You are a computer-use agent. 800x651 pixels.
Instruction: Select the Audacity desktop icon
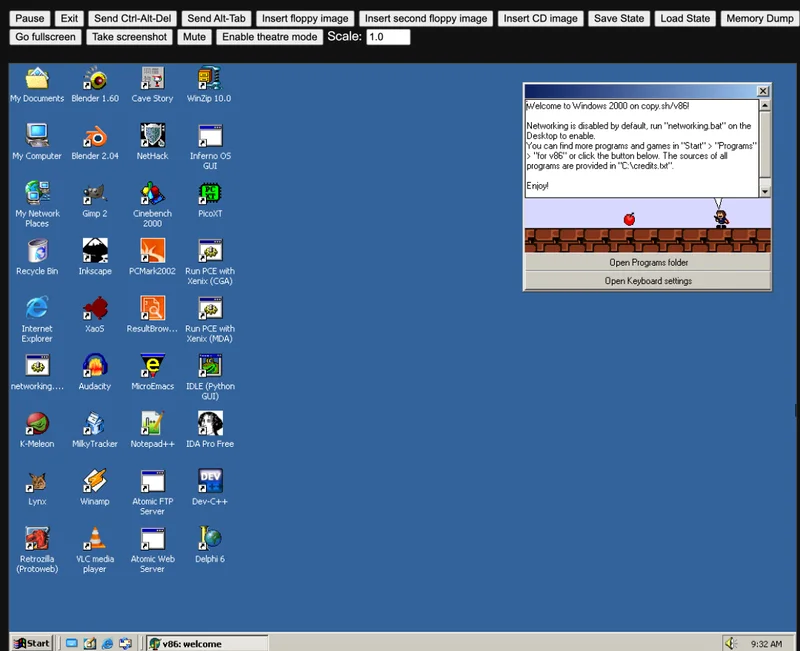tap(95, 367)
